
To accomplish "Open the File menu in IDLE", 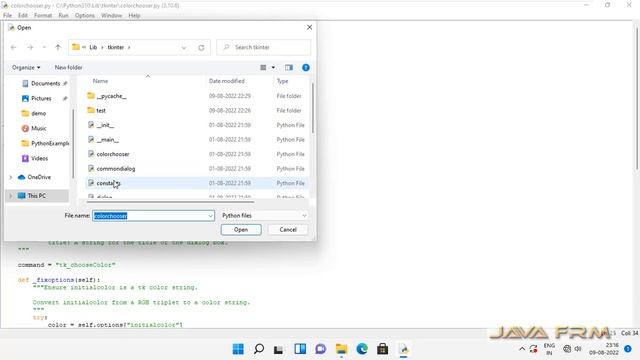I will click(7, 16).
